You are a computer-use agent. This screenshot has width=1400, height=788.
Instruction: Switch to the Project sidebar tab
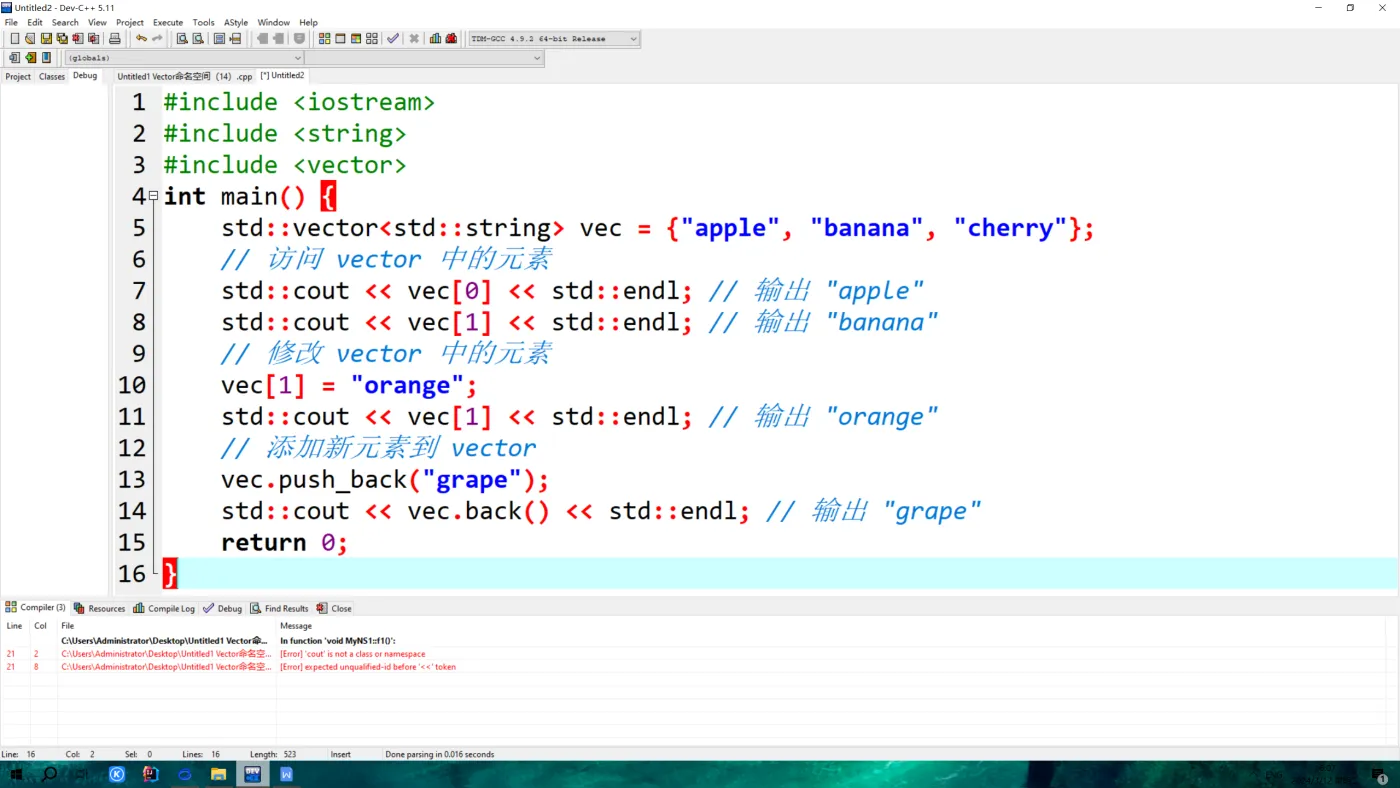point(18,76)
